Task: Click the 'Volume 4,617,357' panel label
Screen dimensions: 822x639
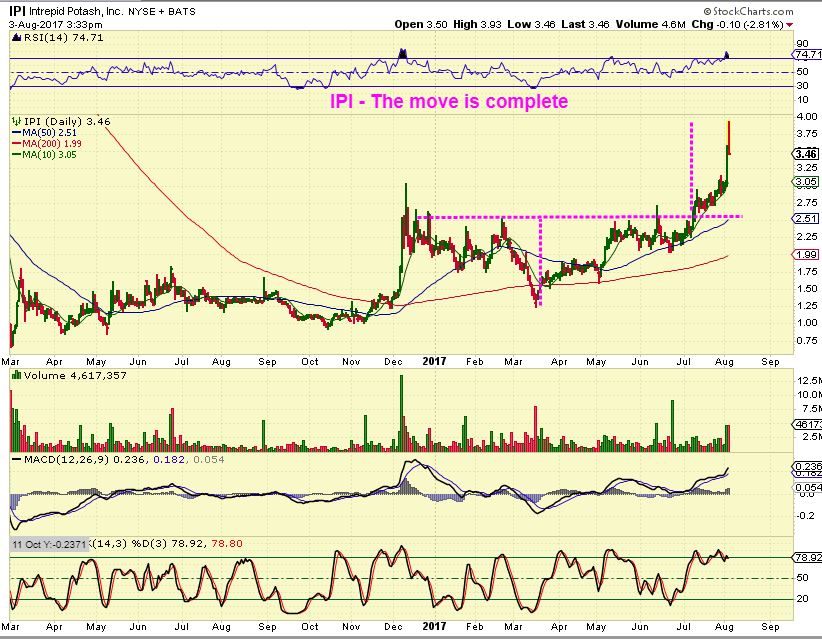Action: pyautogui.click(x=75, y=376)
